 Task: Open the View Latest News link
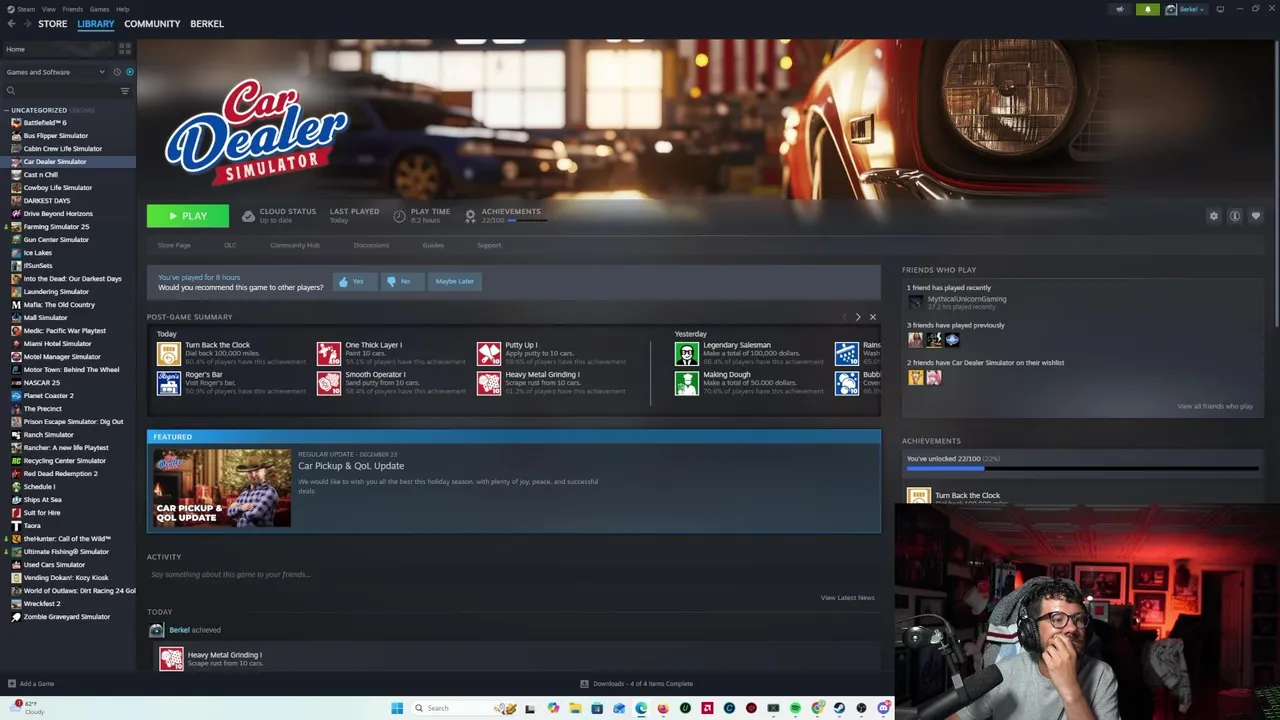[847, 598]
